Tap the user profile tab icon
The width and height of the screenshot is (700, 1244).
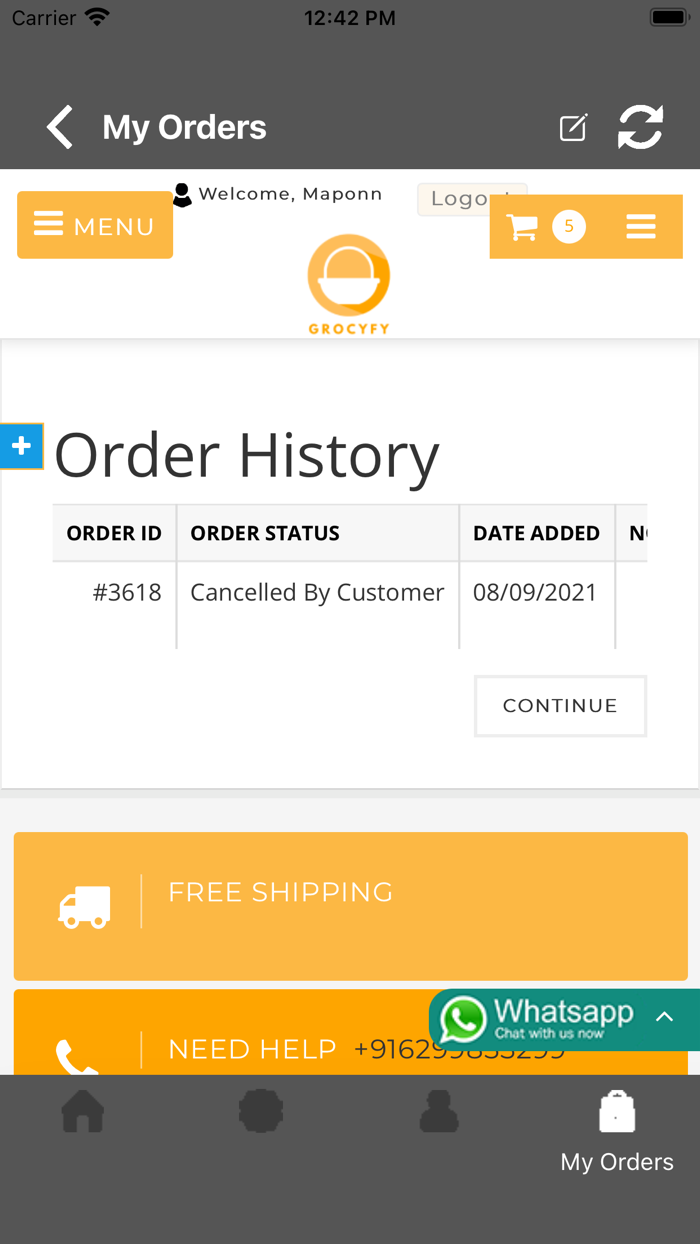pyautogui.click(x=439, y=1111)
